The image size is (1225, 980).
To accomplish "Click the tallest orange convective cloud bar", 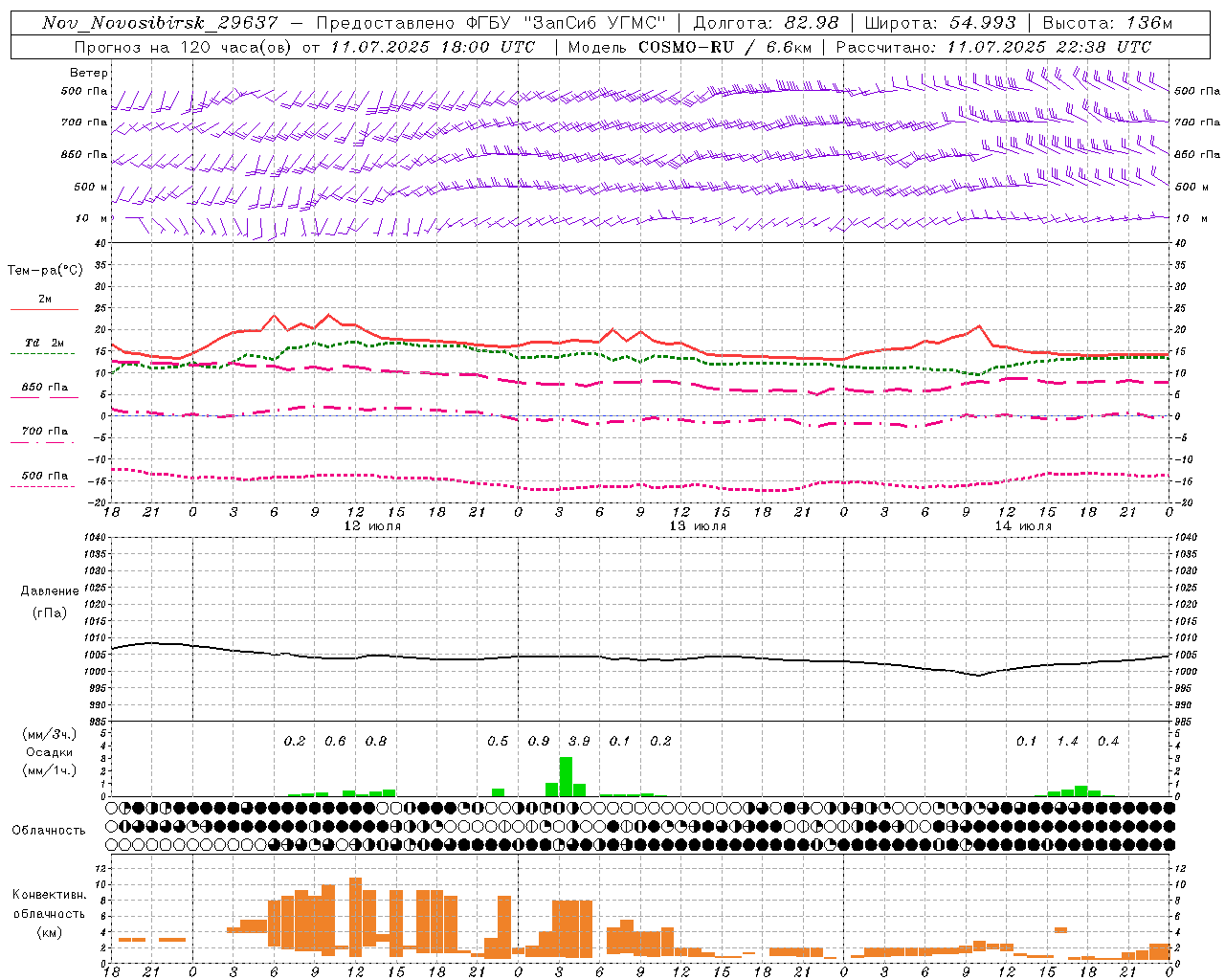I will pyautogui.click(x=355, y=917).
